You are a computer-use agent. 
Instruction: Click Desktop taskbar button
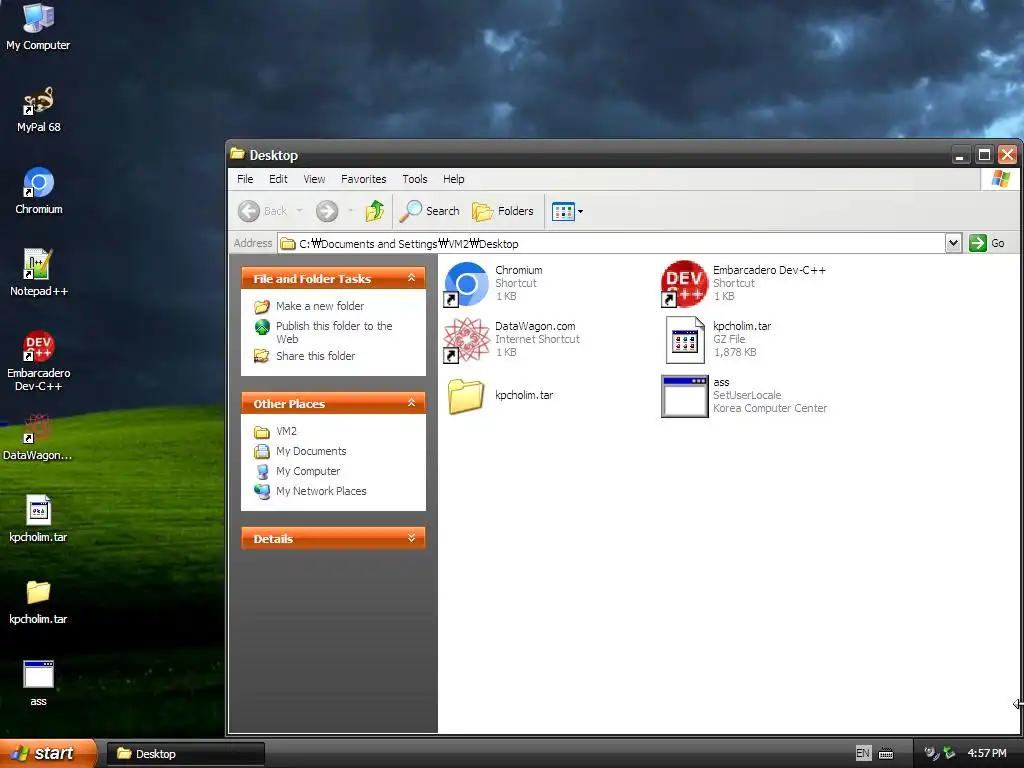(x=185, y=754)
